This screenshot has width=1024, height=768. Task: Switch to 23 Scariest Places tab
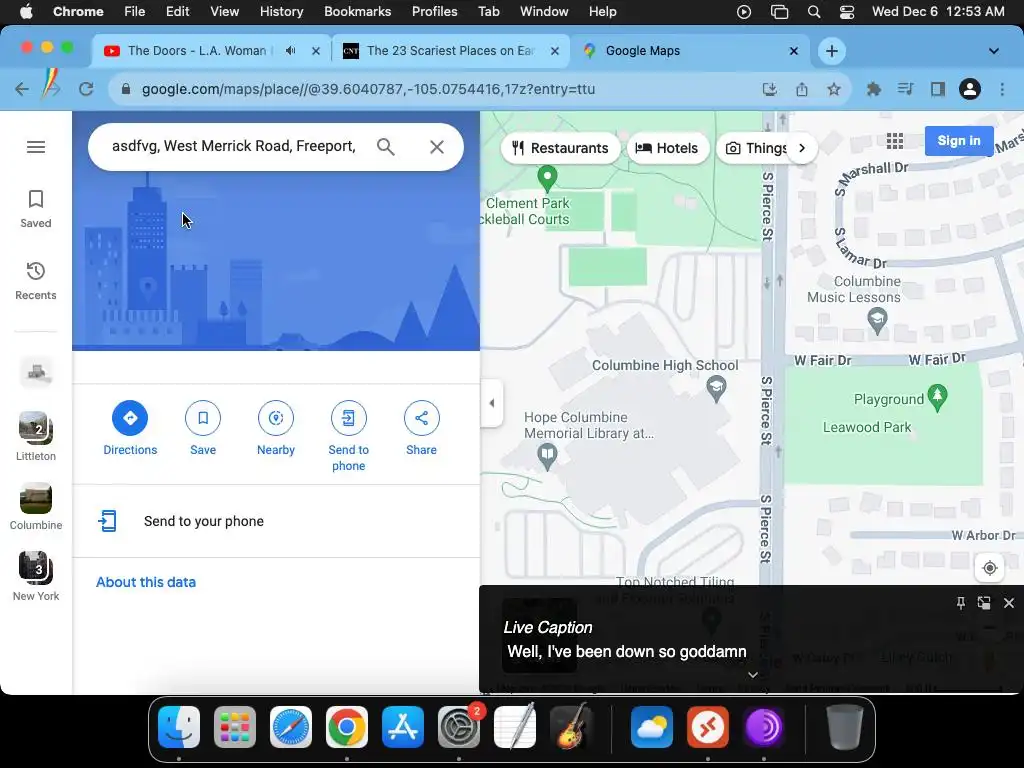tap(451, 51)
